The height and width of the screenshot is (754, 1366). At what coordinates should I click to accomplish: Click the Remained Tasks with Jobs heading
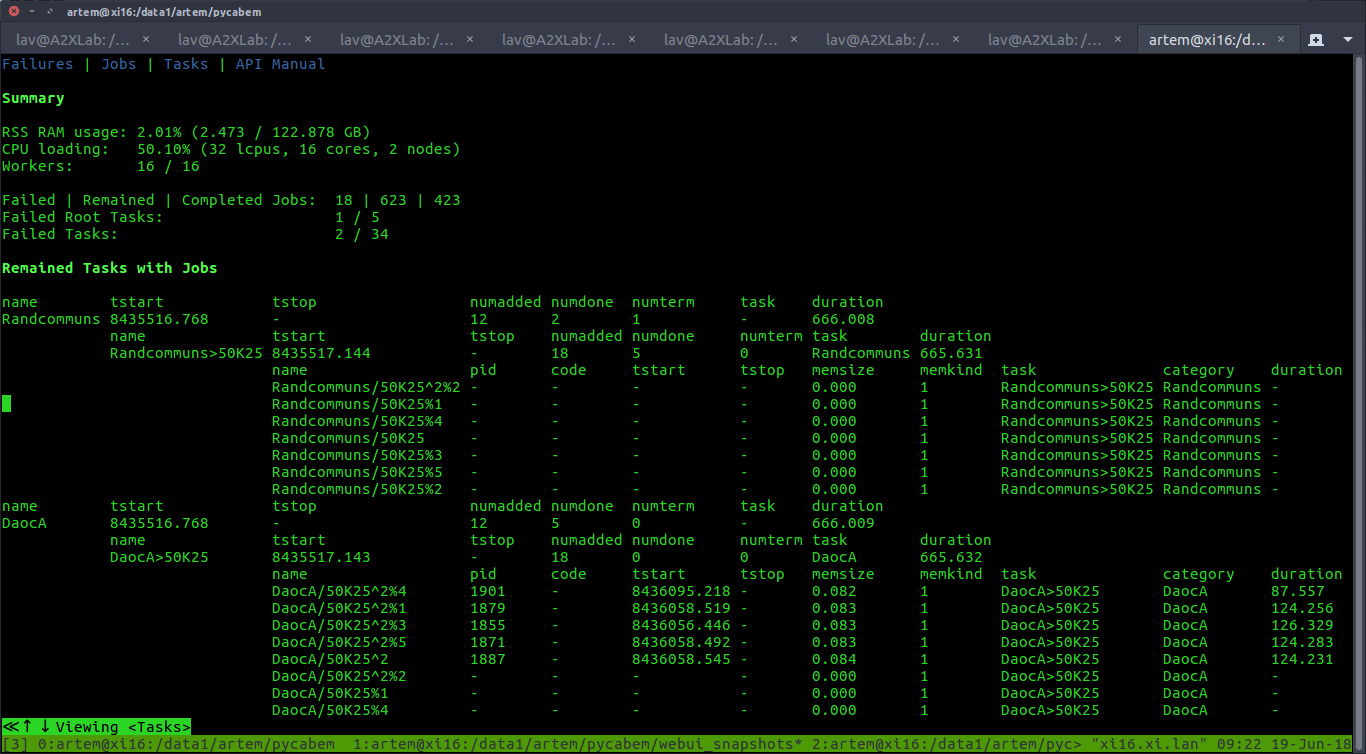click(110, 268)
